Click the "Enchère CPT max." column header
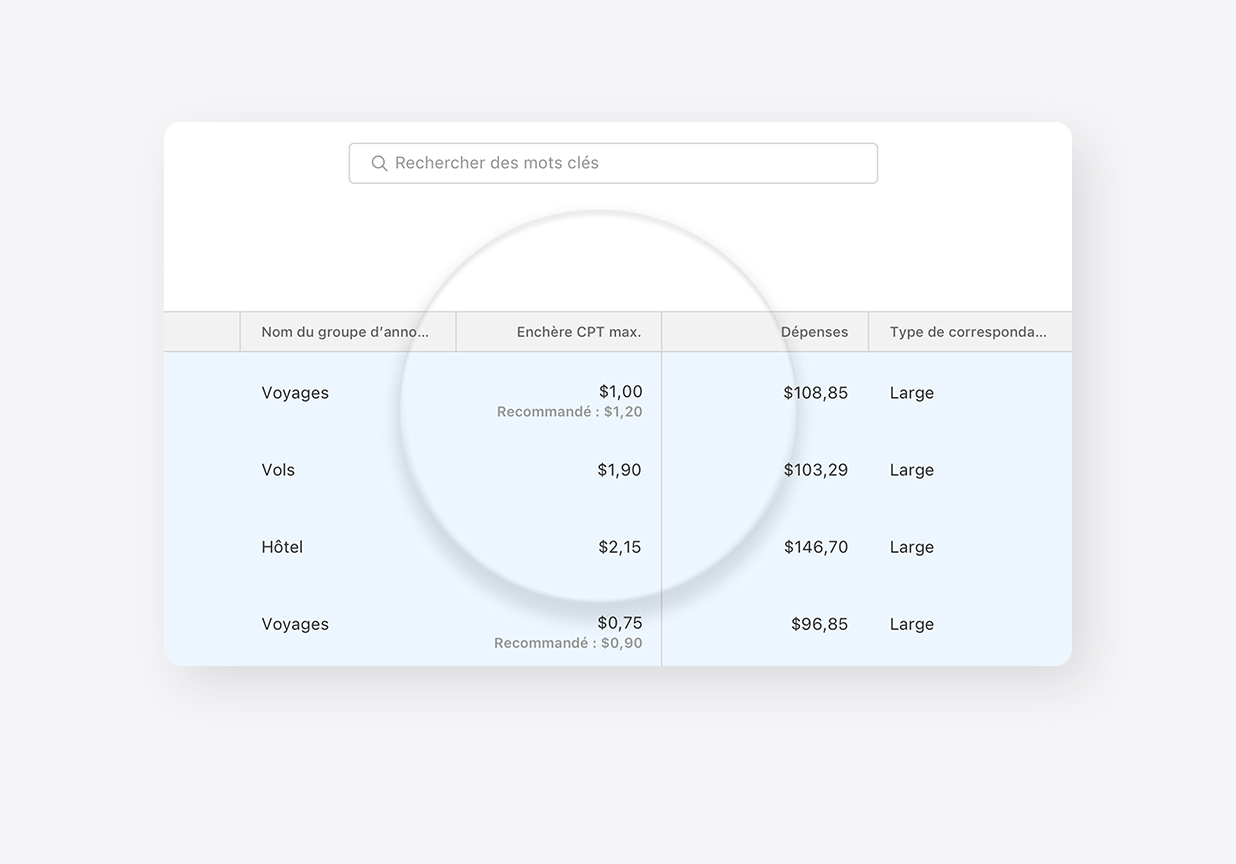This screenshot has width=1236, height=864. 578,332
